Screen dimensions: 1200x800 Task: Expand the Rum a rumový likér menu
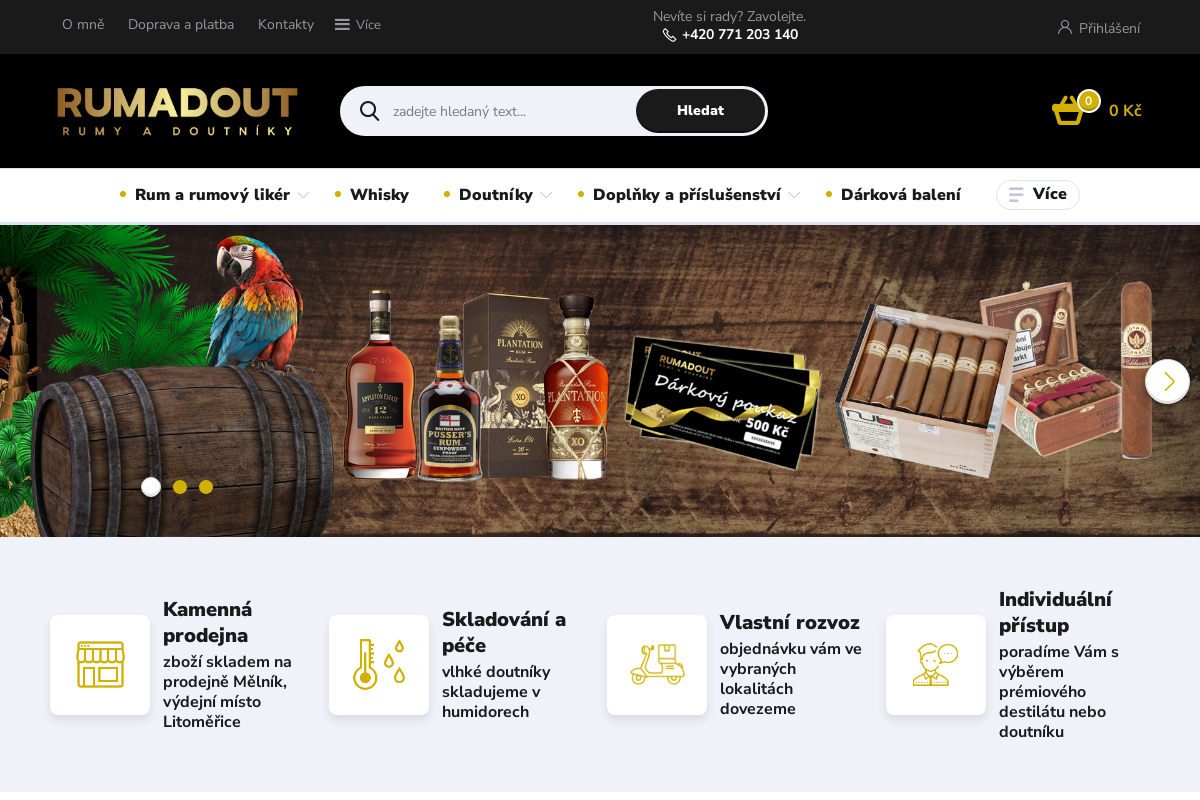[303, 195]
